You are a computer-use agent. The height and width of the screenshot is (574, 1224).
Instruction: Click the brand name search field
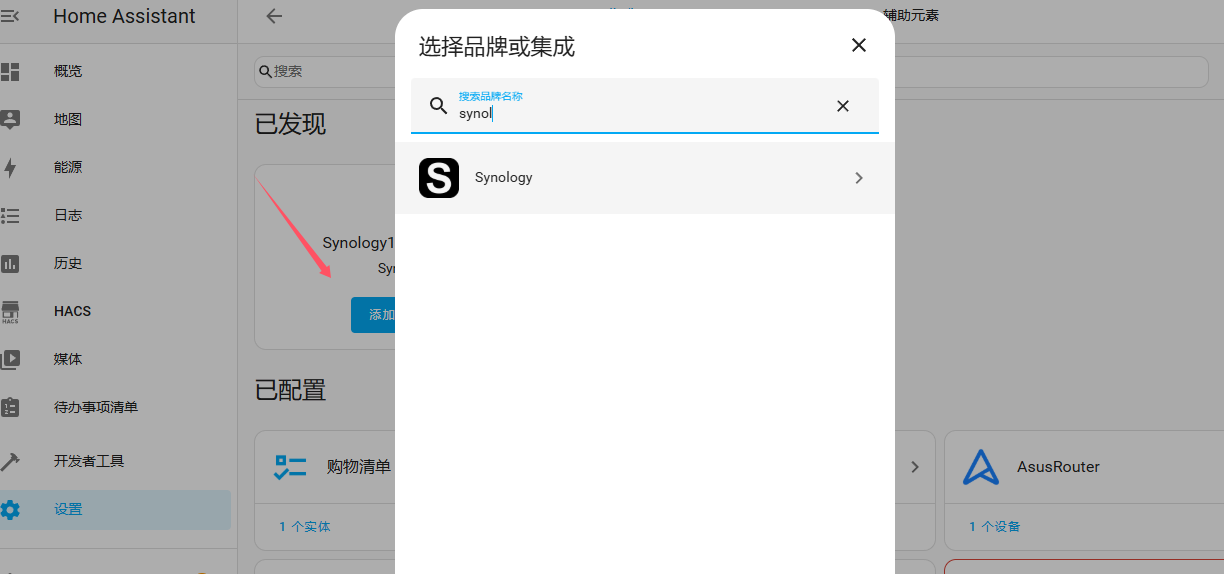coord(645,106)
